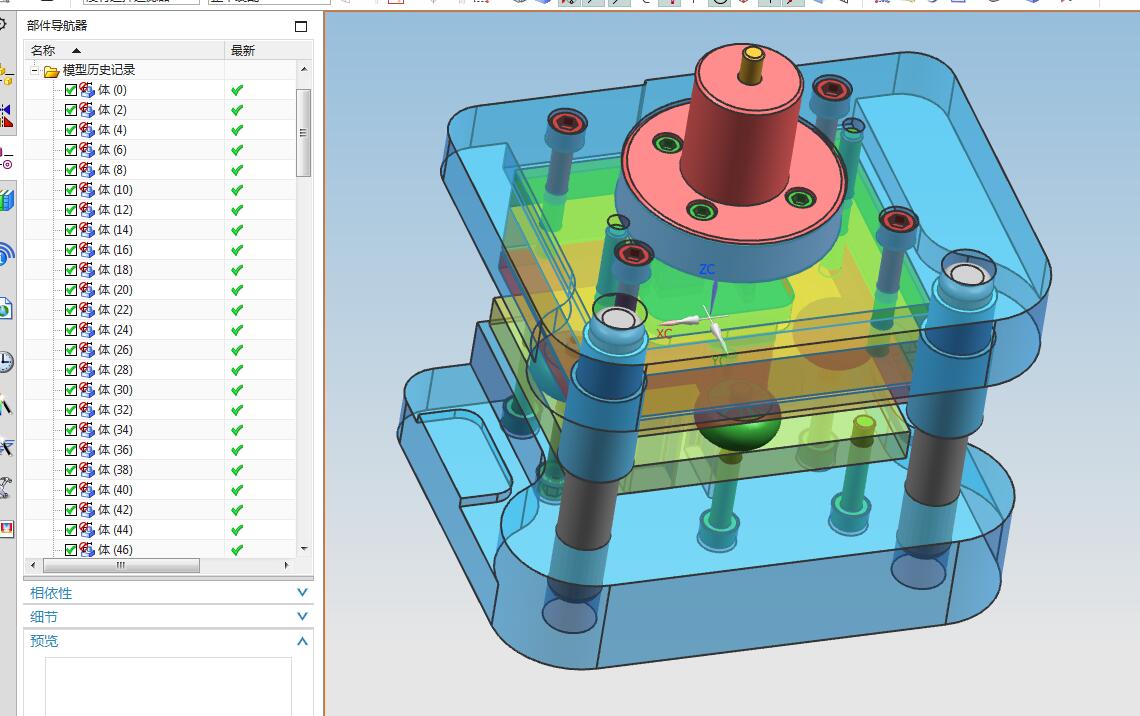Click the feature icon beside 体 (14)
Viewport: 1140px width, 716px height.
pyautogui.click(x=87, y=230)
